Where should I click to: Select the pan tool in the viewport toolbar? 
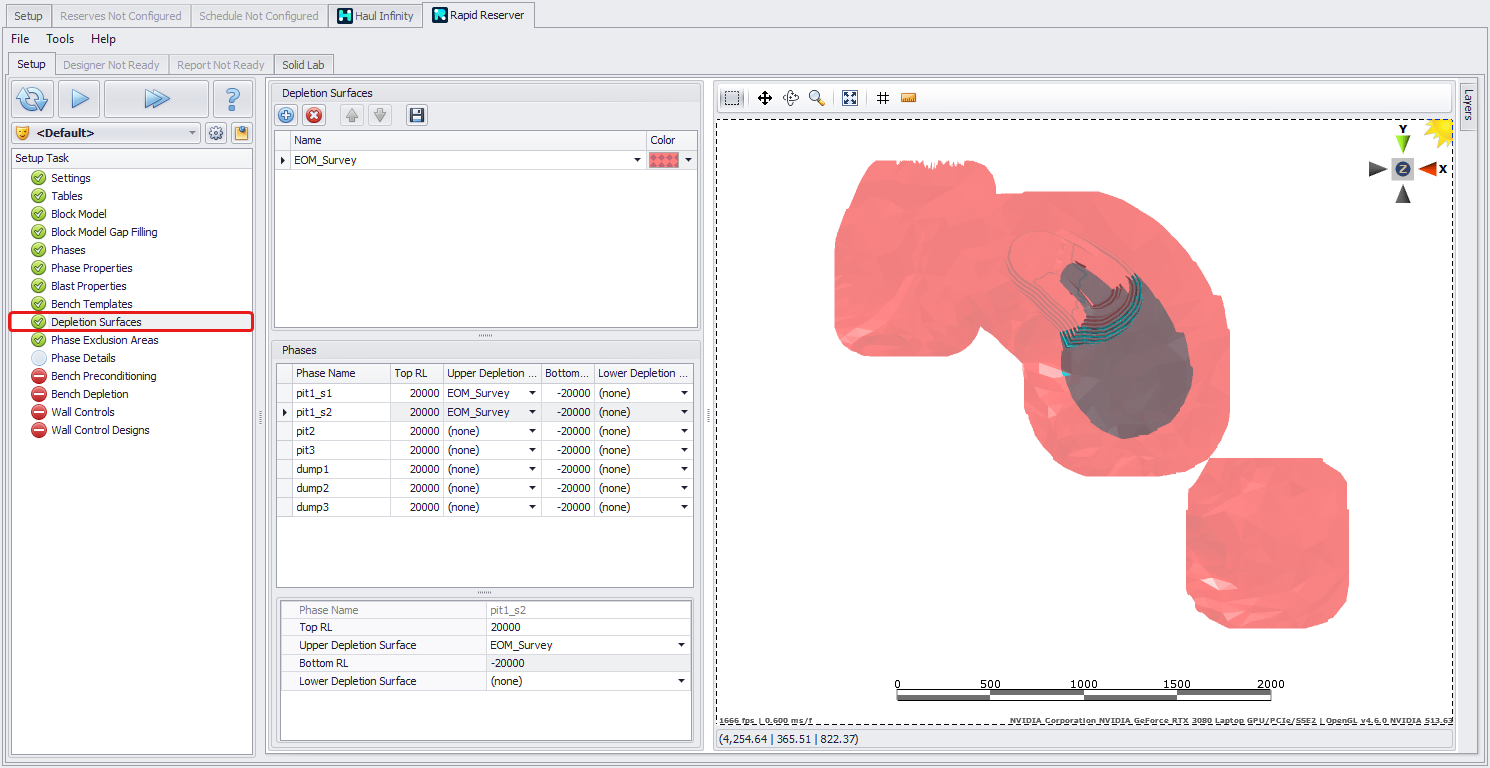click(x=765, y=98)
